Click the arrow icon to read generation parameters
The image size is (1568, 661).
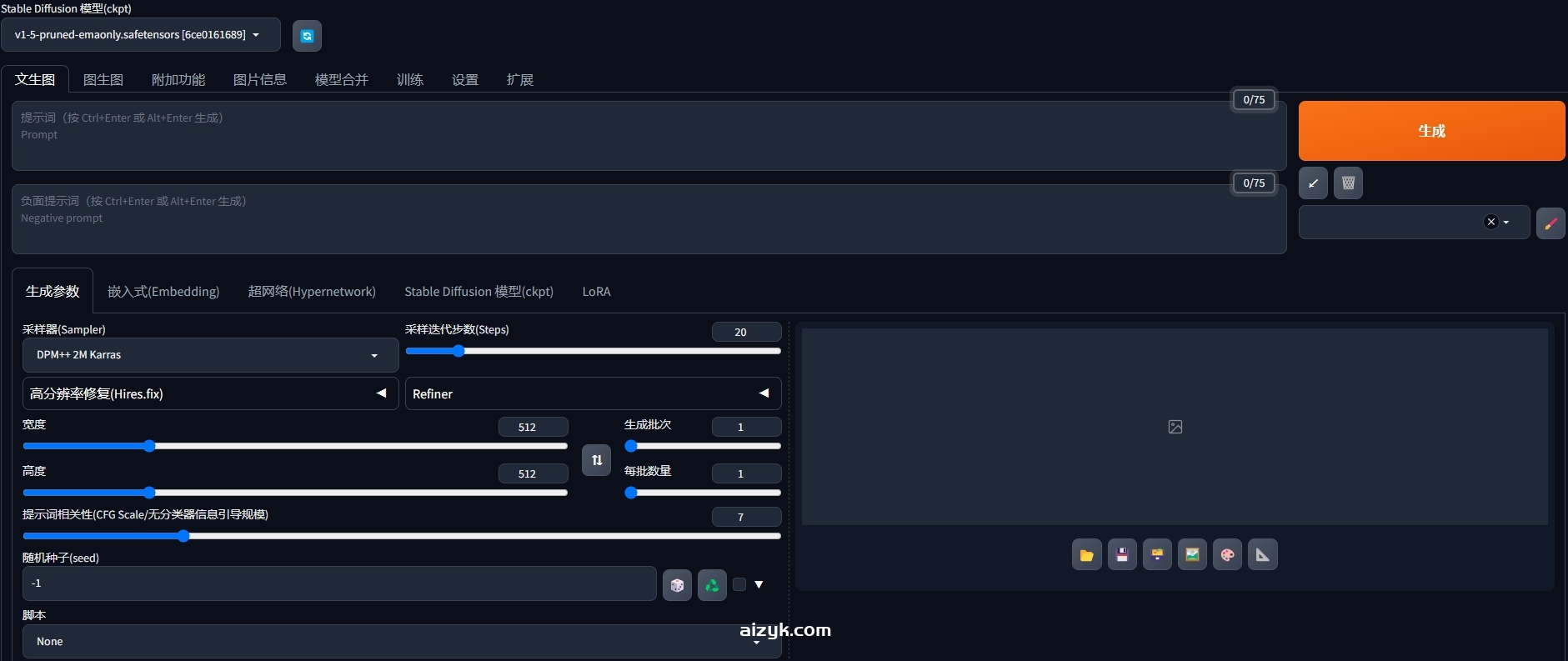tap(1313, 183)
